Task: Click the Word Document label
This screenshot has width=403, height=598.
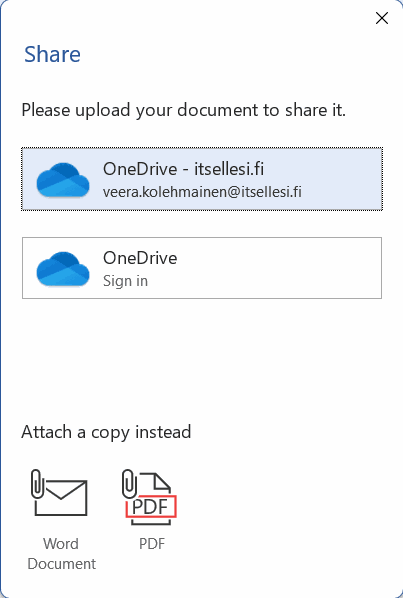Action: 61,553
